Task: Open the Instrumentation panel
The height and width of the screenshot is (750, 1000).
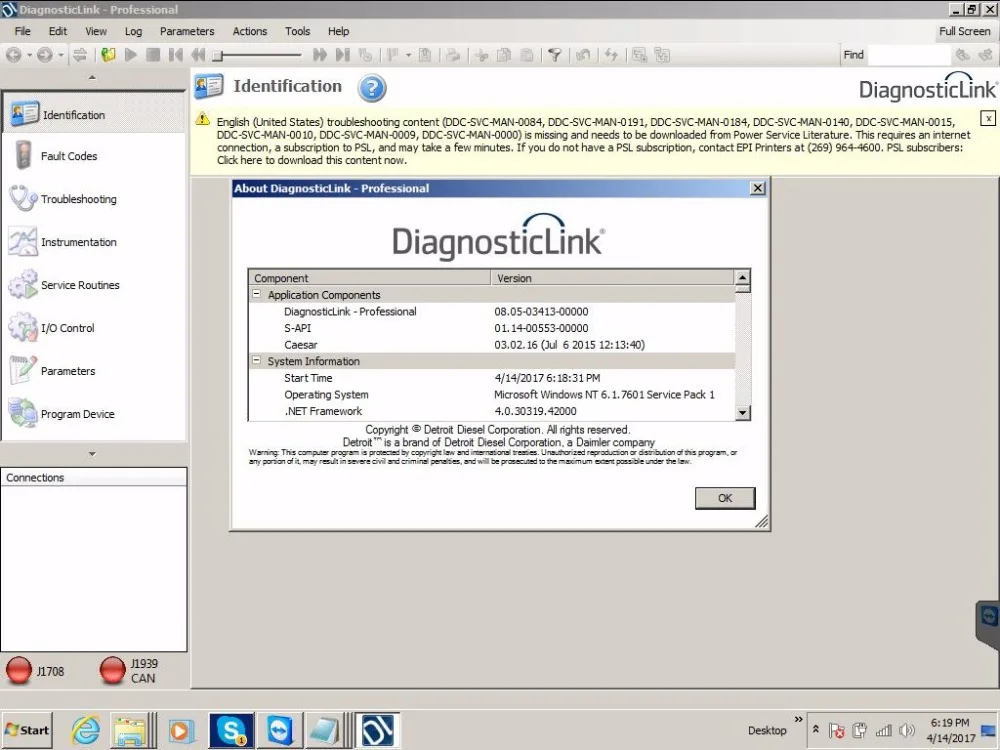Action: 94,242
